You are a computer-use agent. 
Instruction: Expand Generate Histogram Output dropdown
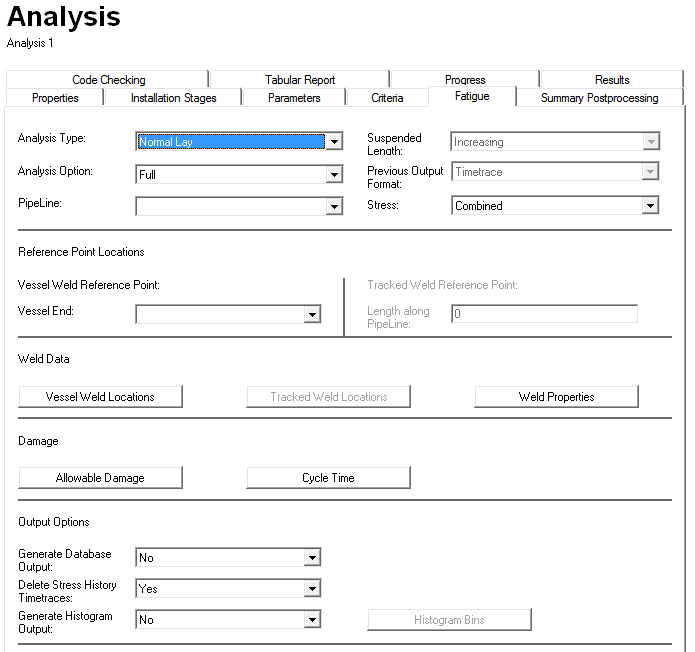pyautogui.click(x=312, y=620)
